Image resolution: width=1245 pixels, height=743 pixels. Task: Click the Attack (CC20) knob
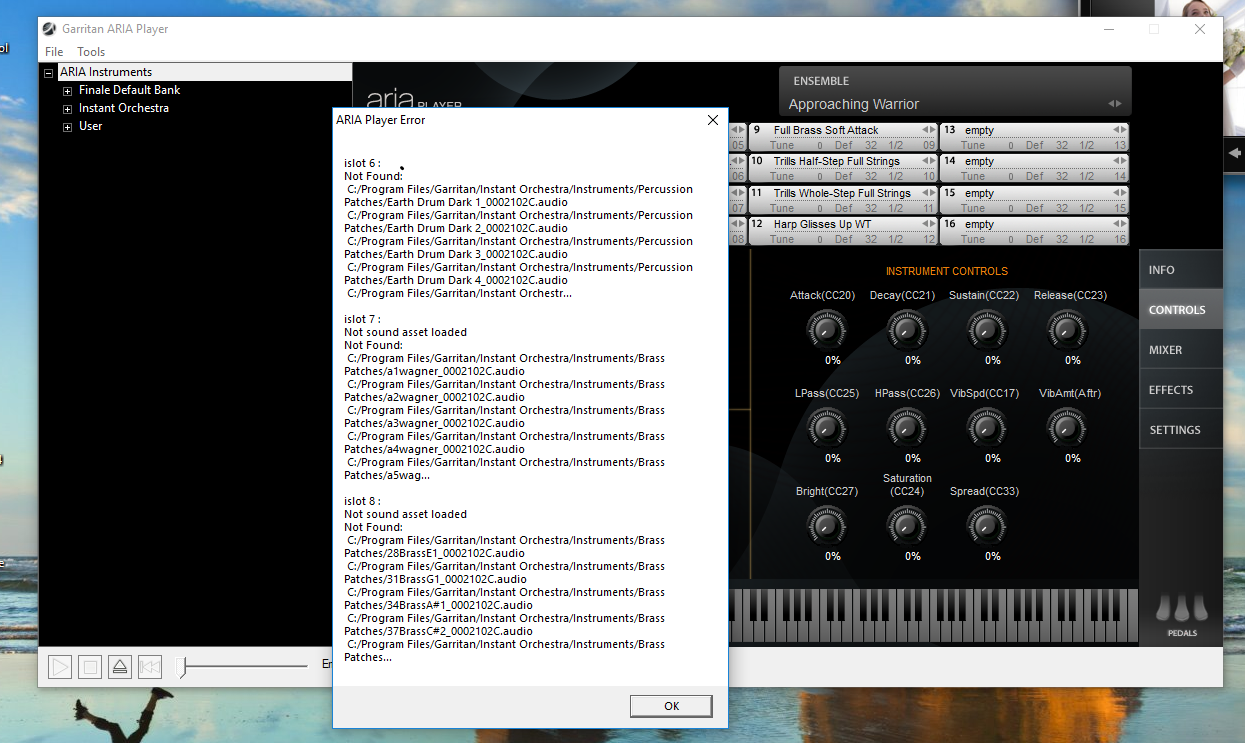coord(826,329)
